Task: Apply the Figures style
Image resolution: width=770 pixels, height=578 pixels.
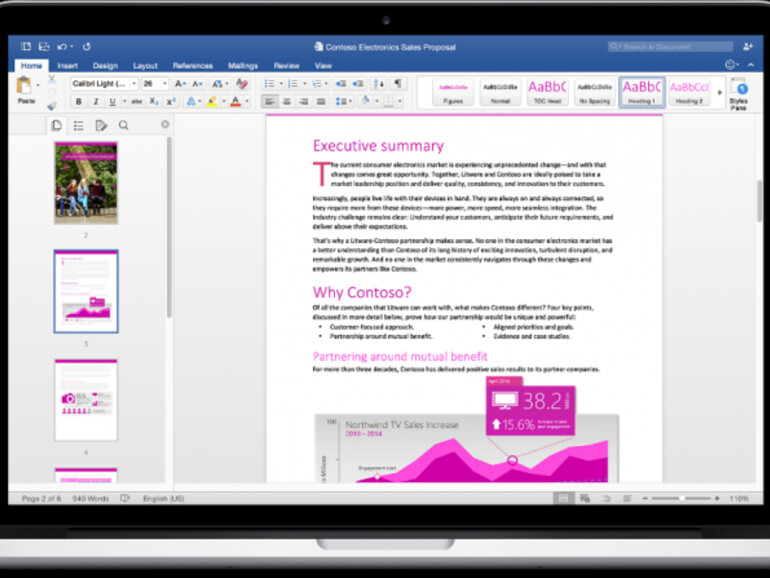Action: [x=453, y=92]
